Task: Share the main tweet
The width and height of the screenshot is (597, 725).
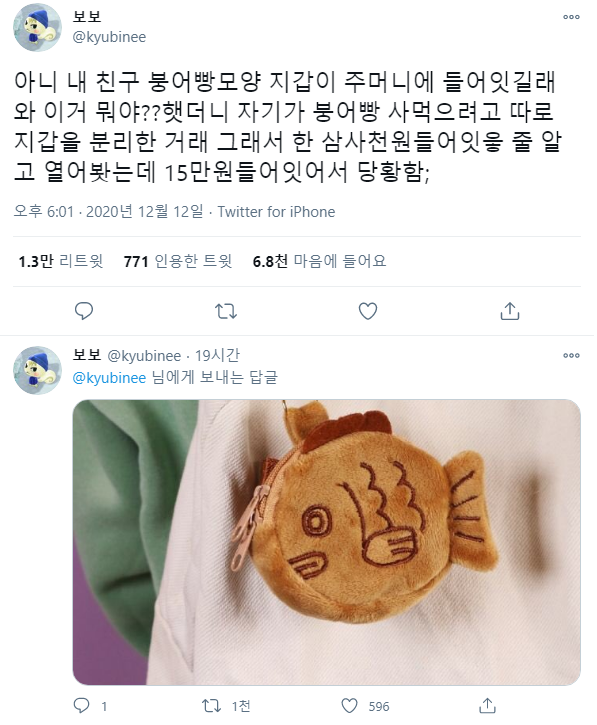Action: [510, 311]
